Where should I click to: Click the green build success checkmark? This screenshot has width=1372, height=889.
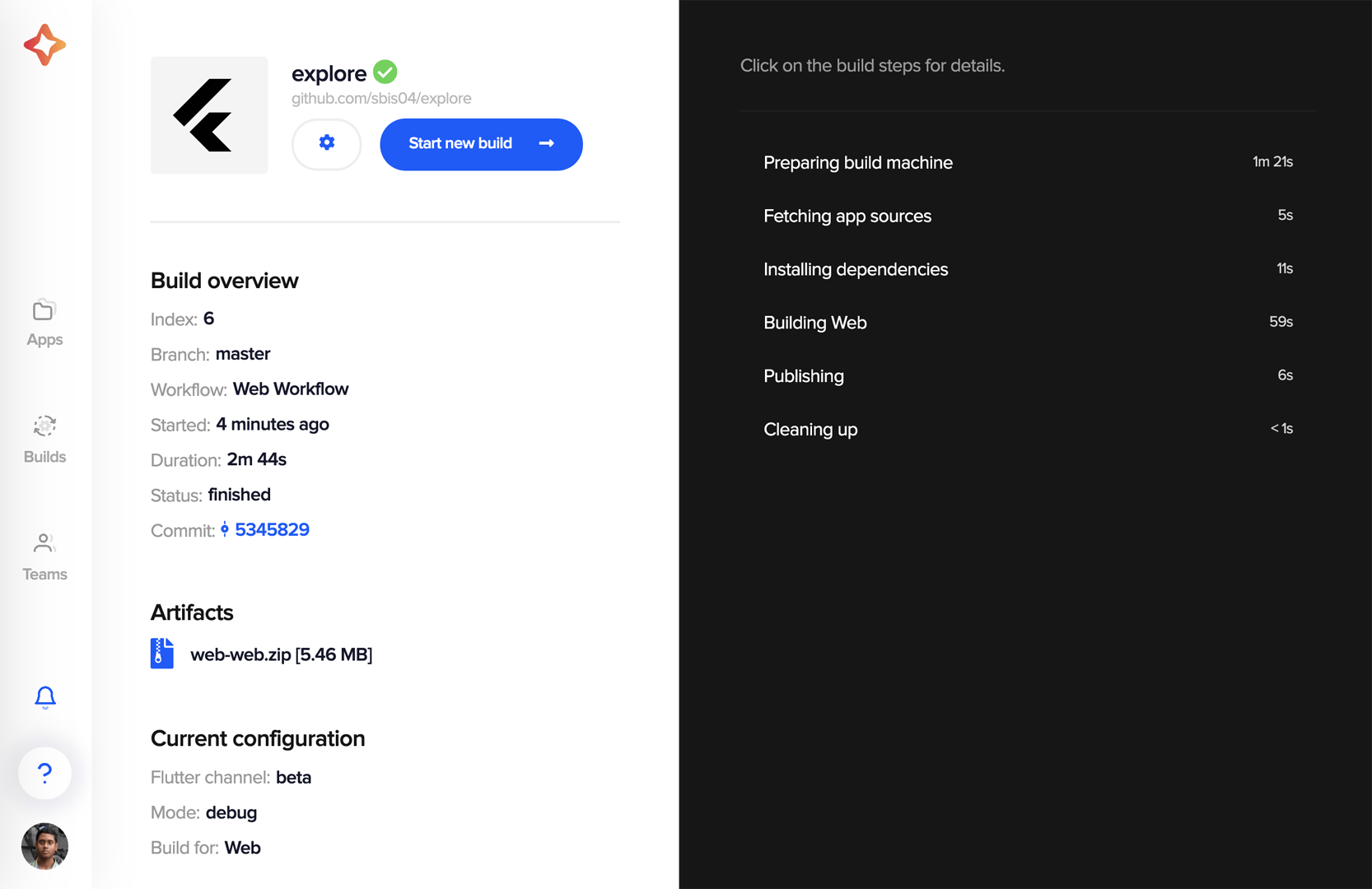(x=385, y=72)
